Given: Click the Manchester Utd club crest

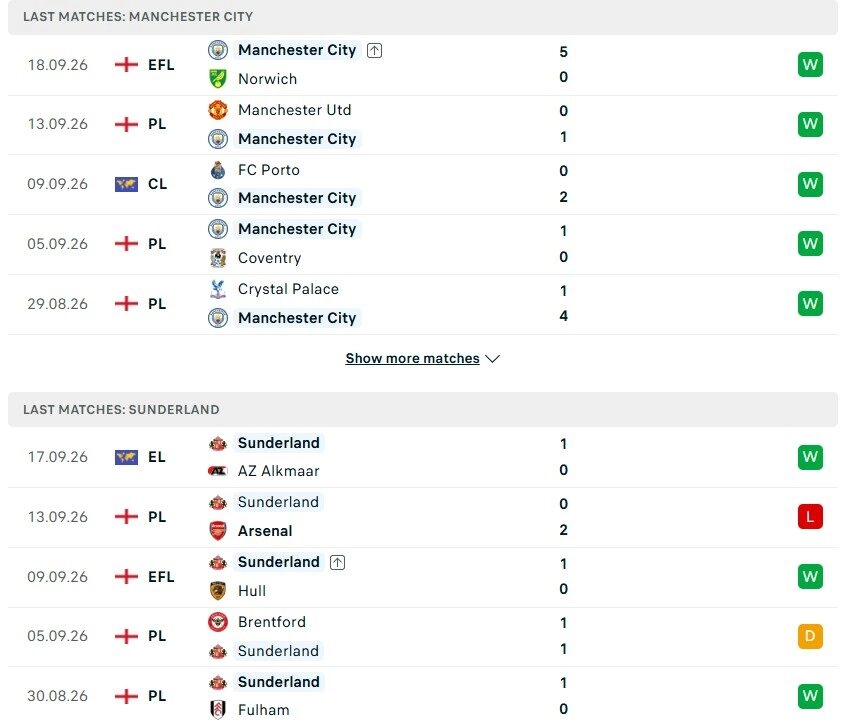Looking at the screenshot, I should pyautogui.click(x=218, y=110).
